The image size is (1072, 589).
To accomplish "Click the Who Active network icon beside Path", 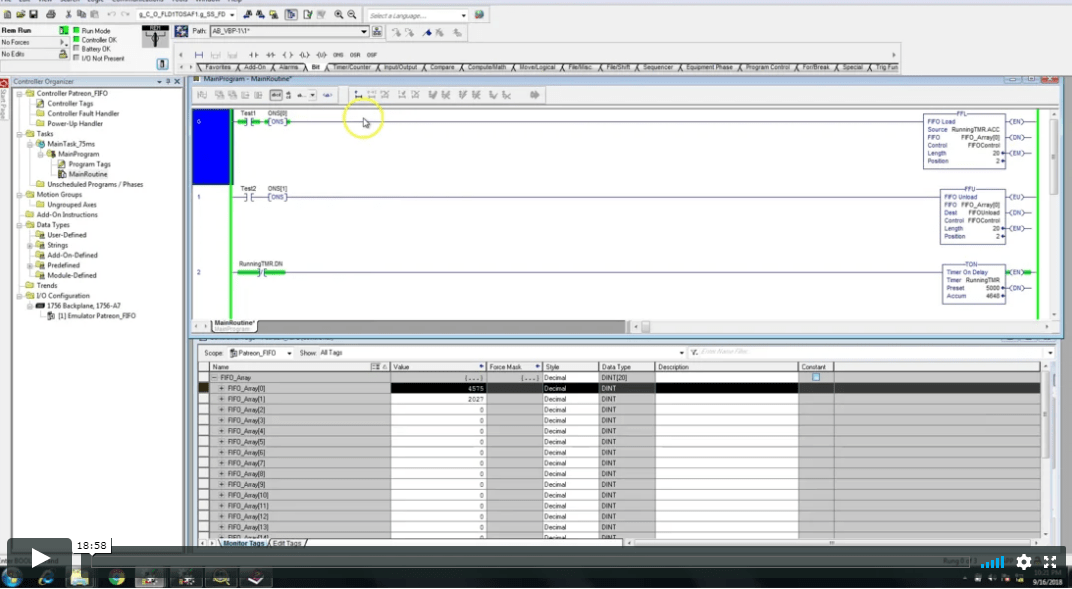I will click(x=377, y=31).
